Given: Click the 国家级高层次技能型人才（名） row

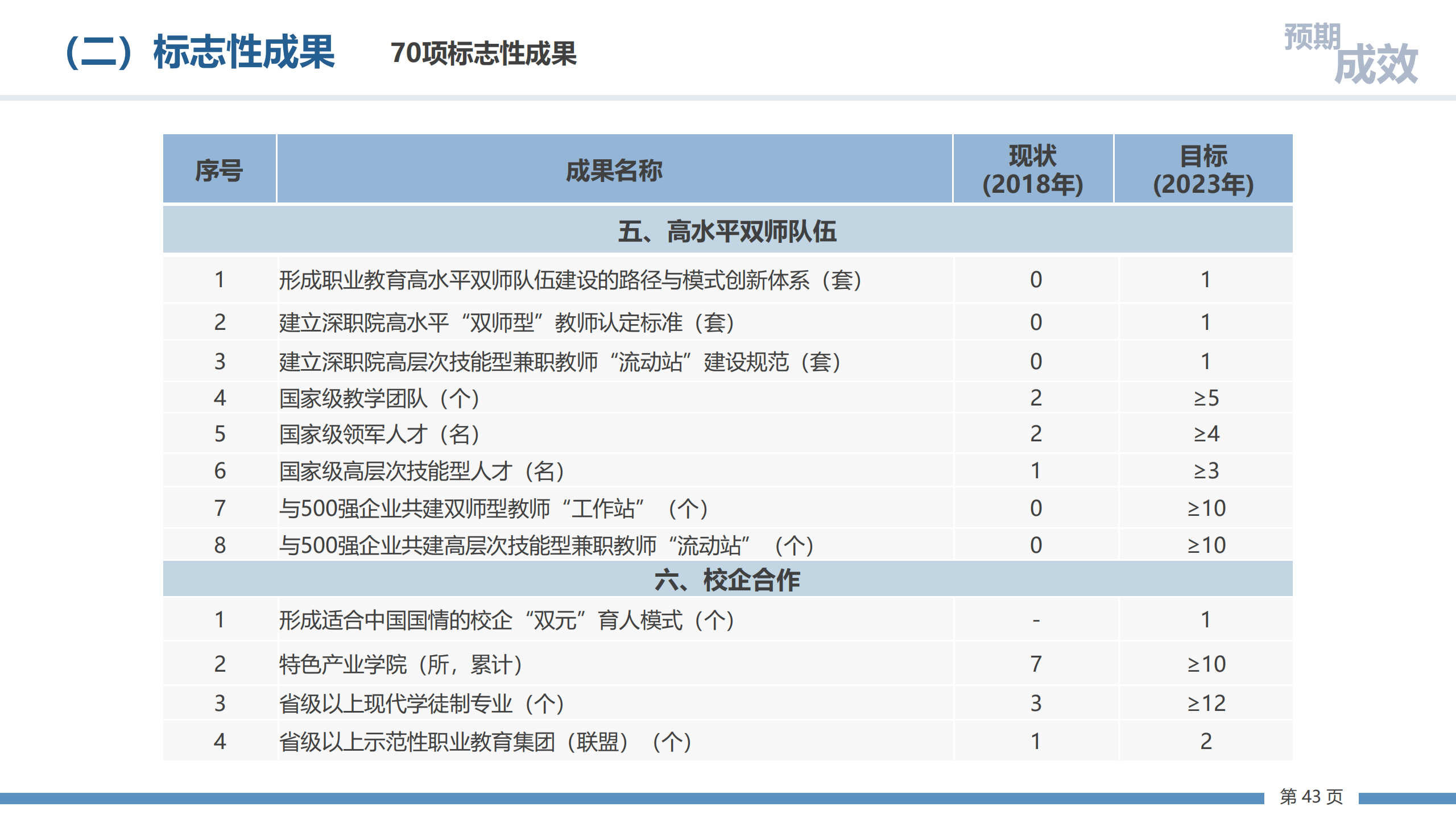Looking at the screenshot, I should (x=421, y=471).
